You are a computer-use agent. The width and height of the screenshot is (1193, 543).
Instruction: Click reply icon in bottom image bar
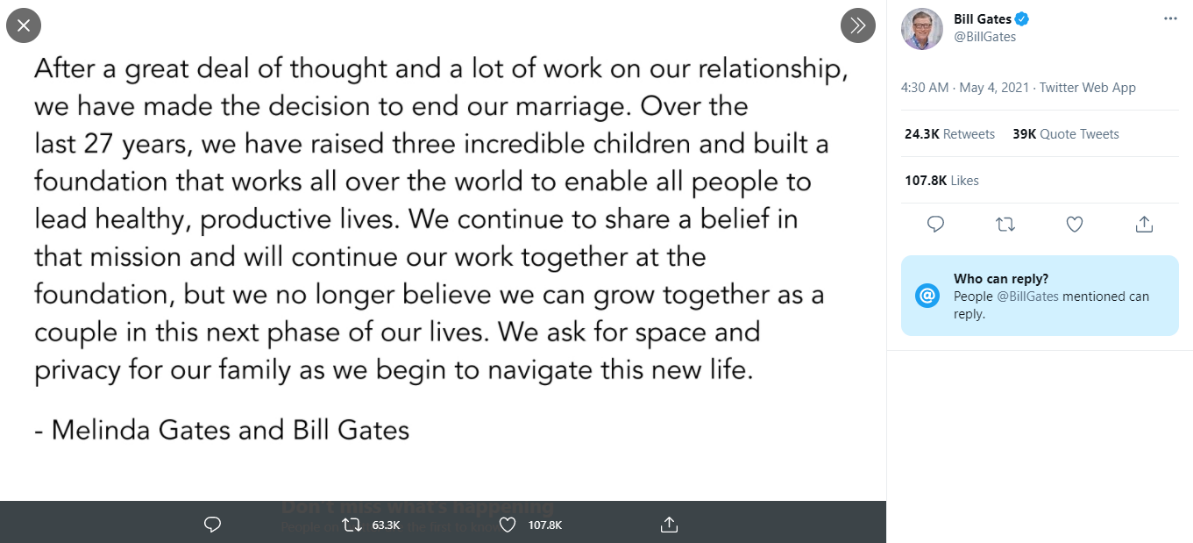[x=213, y=524]
